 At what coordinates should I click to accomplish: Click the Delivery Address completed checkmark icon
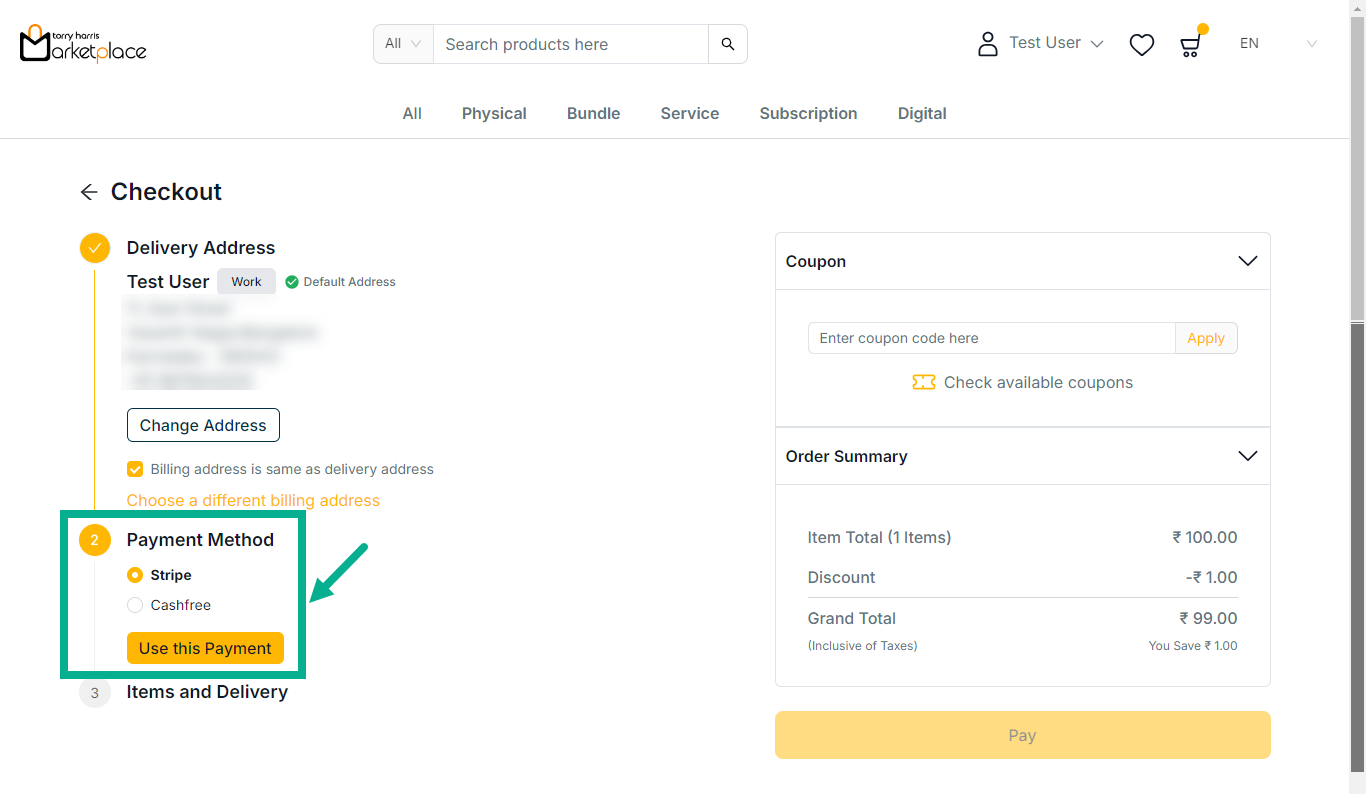[95, 248]
